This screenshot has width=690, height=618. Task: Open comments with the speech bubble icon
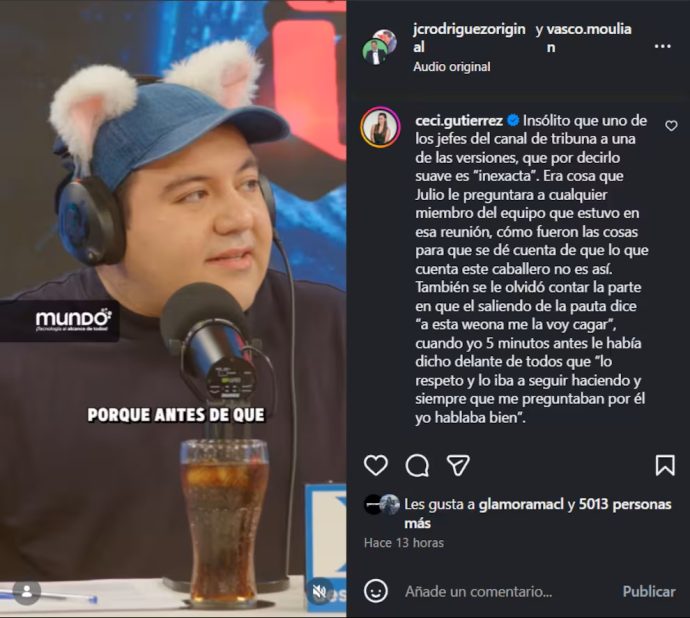click(x=417, y=465)
